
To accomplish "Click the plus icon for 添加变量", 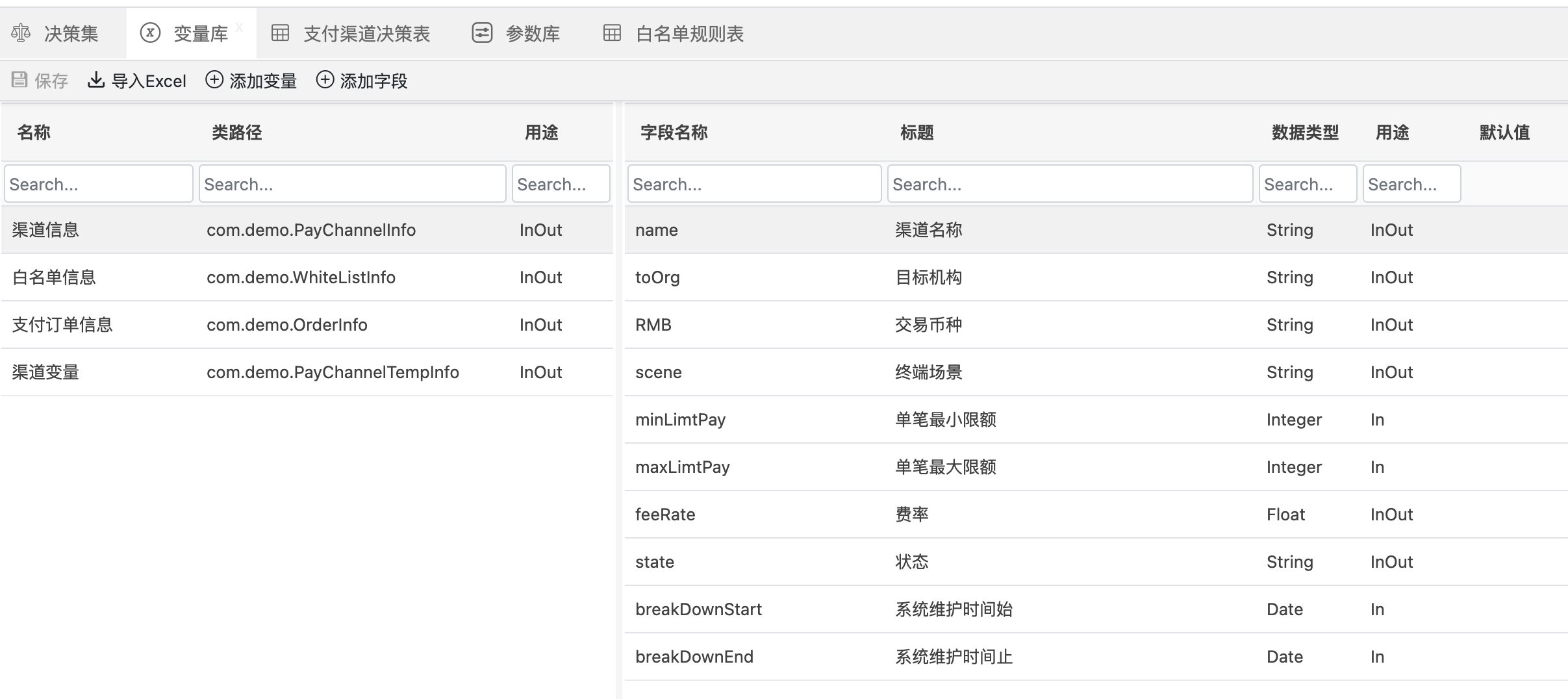I will pos(214,80).
